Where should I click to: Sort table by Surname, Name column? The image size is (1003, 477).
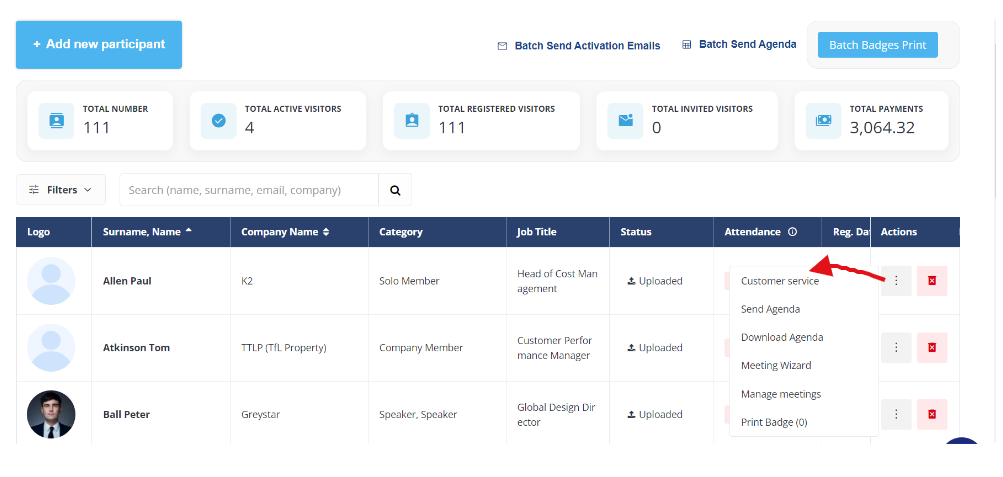click(x=161, y=232)
